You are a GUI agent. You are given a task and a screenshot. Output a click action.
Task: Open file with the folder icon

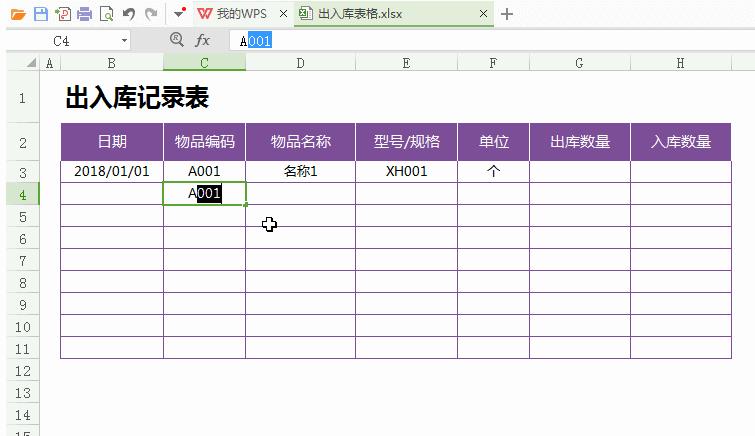(x=18, y=14)
